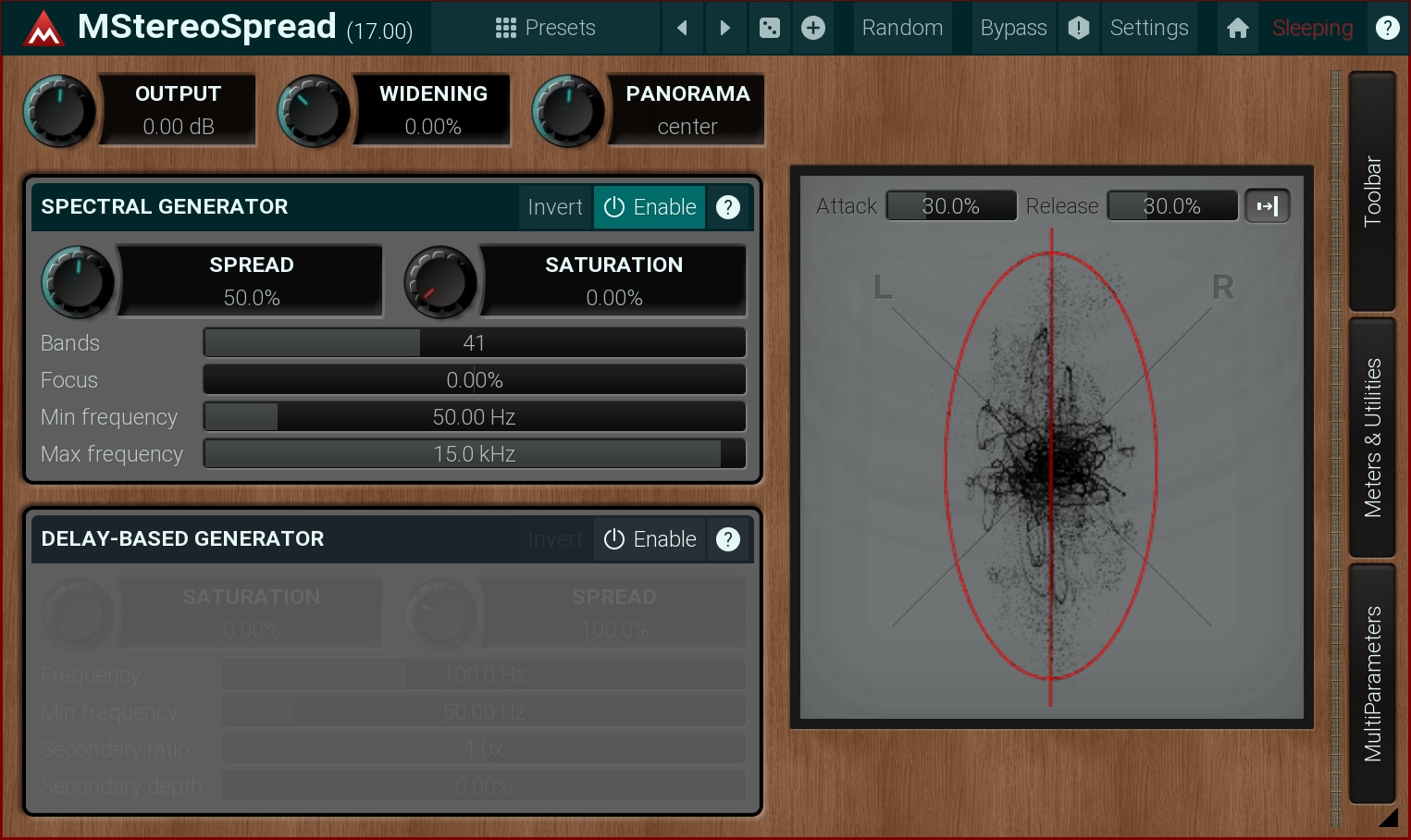Open Spectral Generator help icon

728,207
